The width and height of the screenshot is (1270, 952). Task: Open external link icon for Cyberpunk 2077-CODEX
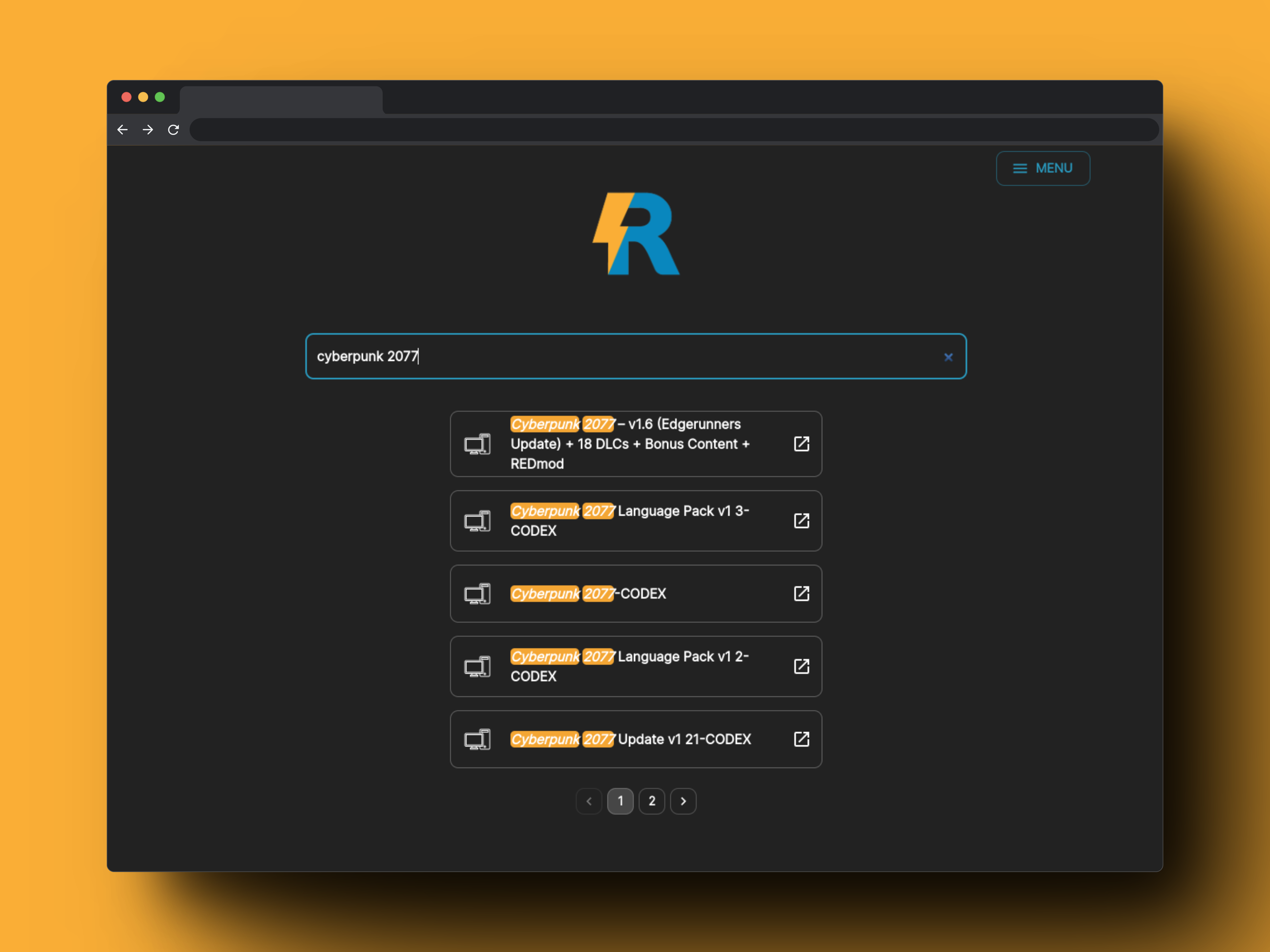pyautogui.click(x=801, y=593)
